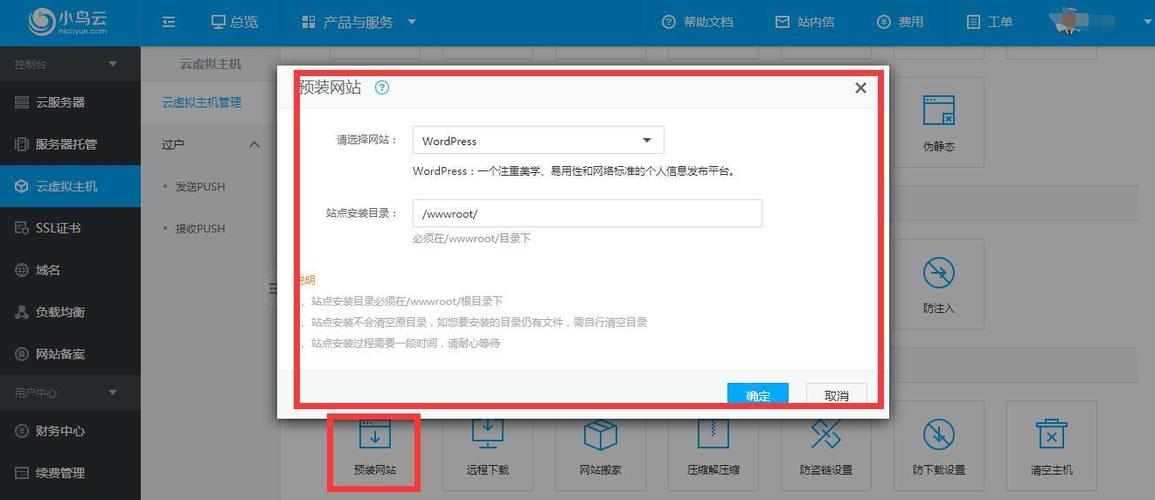Expand 产品与服务 dropdown menu
This screenshot has width=1155, height=500.
359,22
